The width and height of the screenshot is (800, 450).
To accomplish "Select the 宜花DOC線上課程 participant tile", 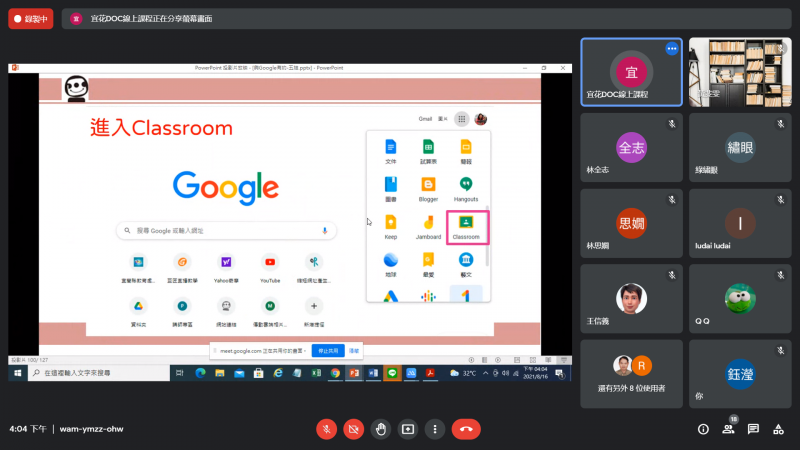I will (x=631, y=72).
